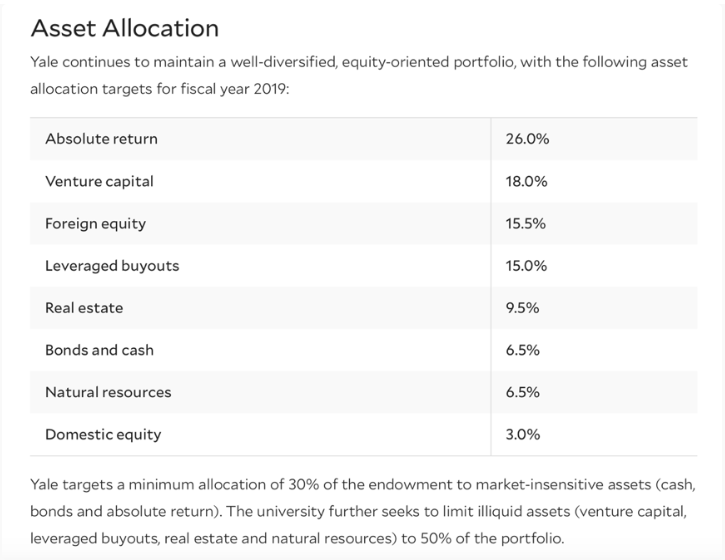725x560 pixels.
Task: Select the Venture capital row label
Action: (x=99, y=182)
